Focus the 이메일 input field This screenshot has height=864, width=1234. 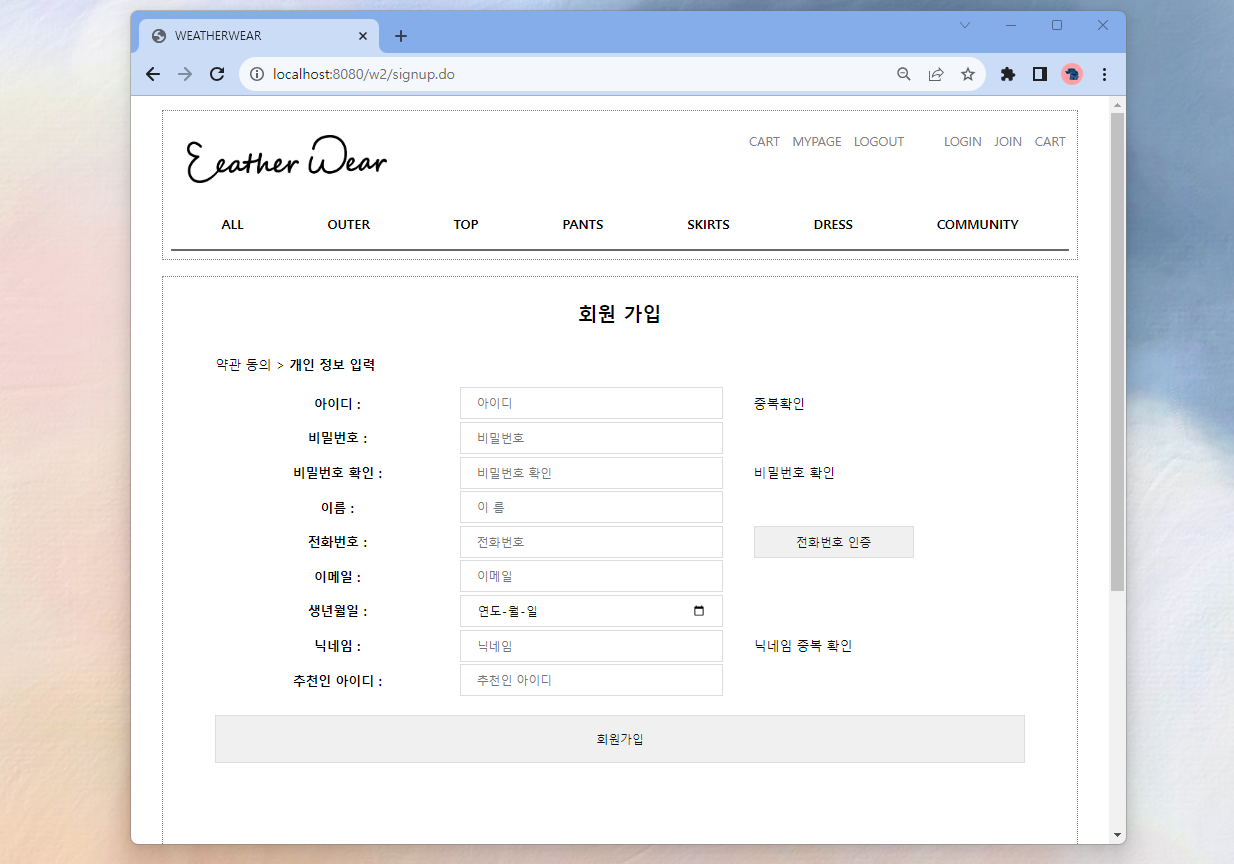591,576
